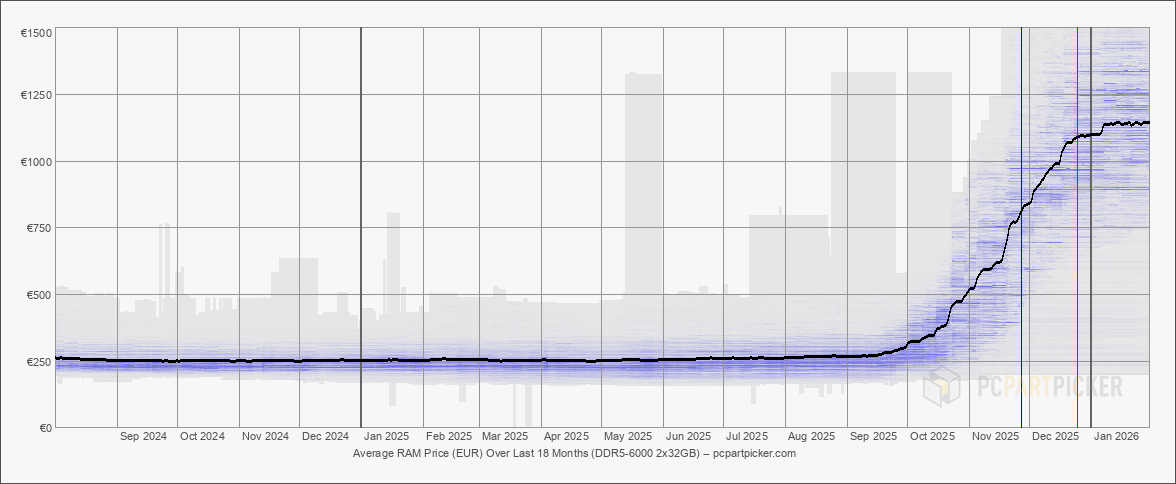
Task: Select the Sep 2025 x-axis label
Action: pyautogui.click(x=873, y=436)
